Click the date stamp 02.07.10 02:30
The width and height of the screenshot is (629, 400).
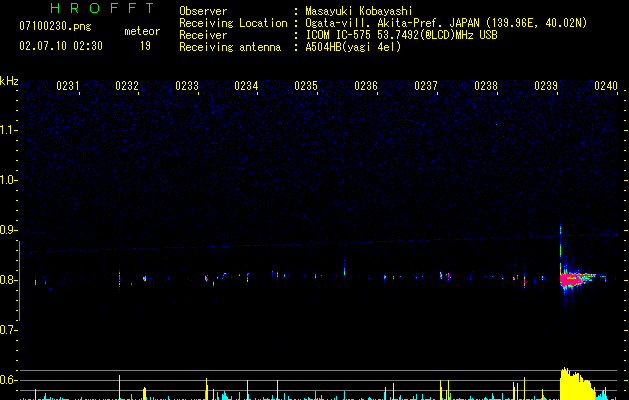coord(61,46)
